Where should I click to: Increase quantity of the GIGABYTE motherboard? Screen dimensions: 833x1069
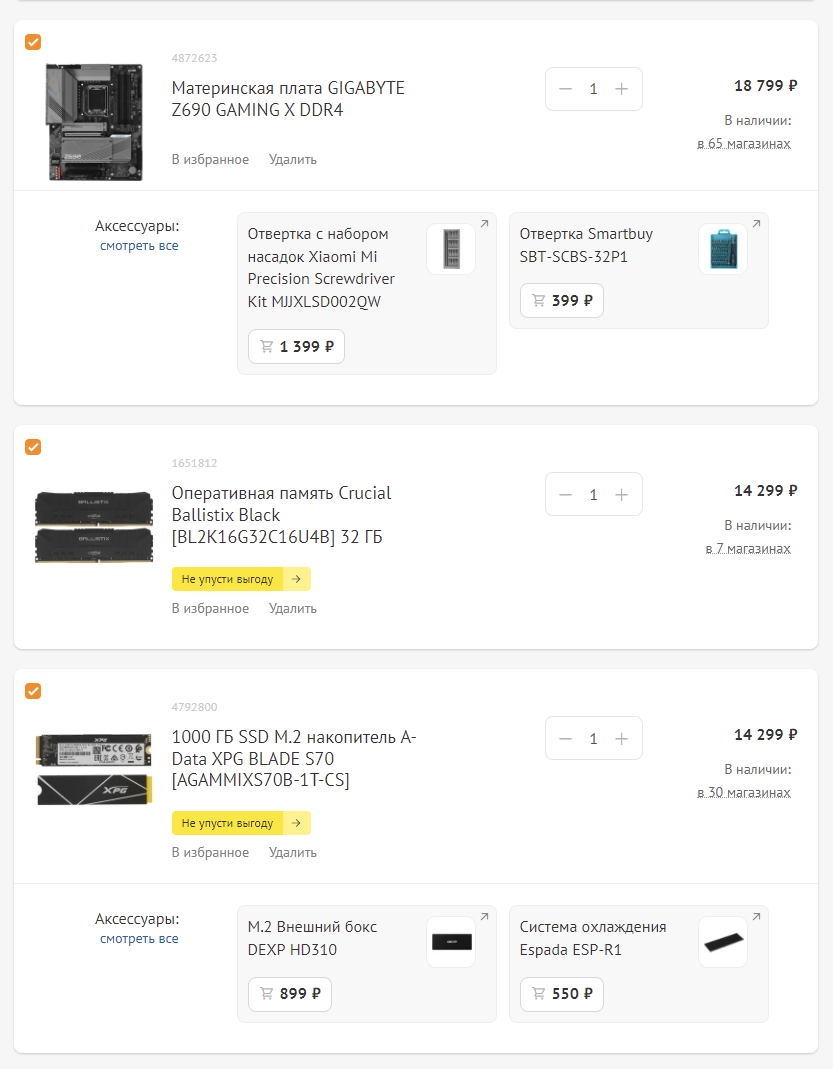click(622, 89)
